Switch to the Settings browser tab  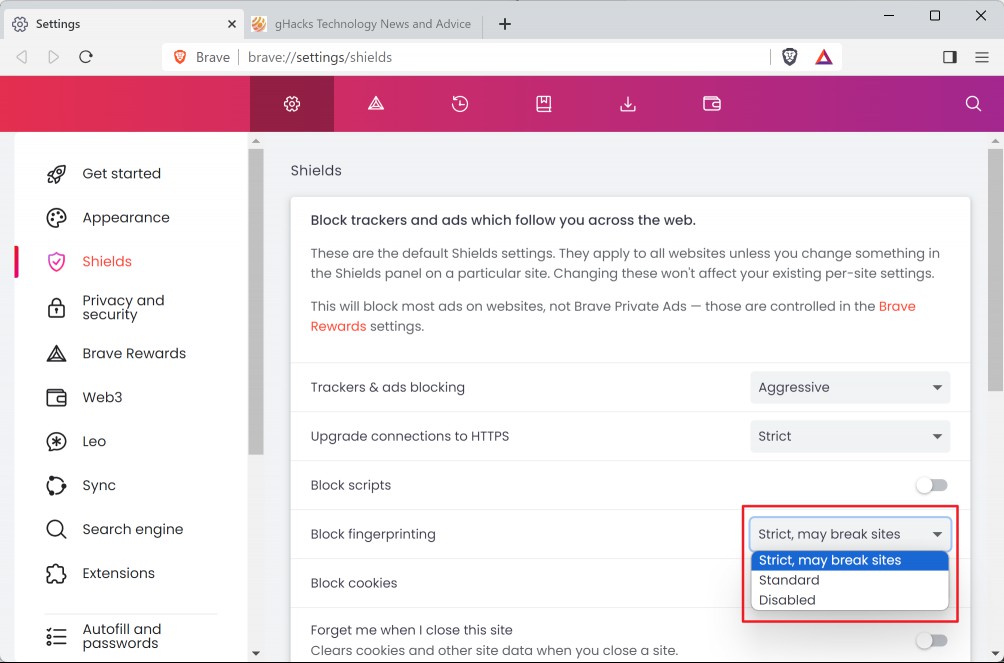click(124, 24)
